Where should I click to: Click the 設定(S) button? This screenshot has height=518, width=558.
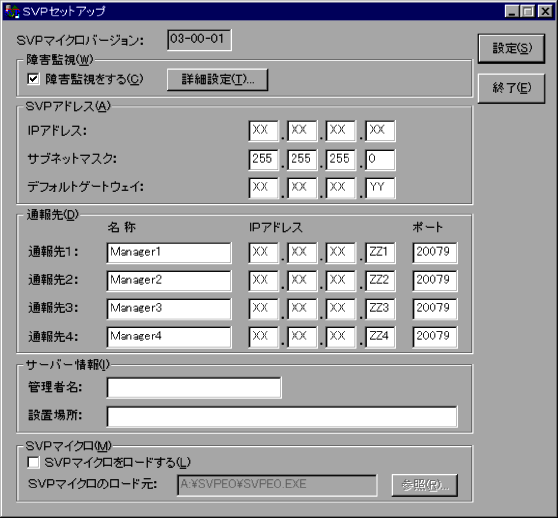click(511, 48)
